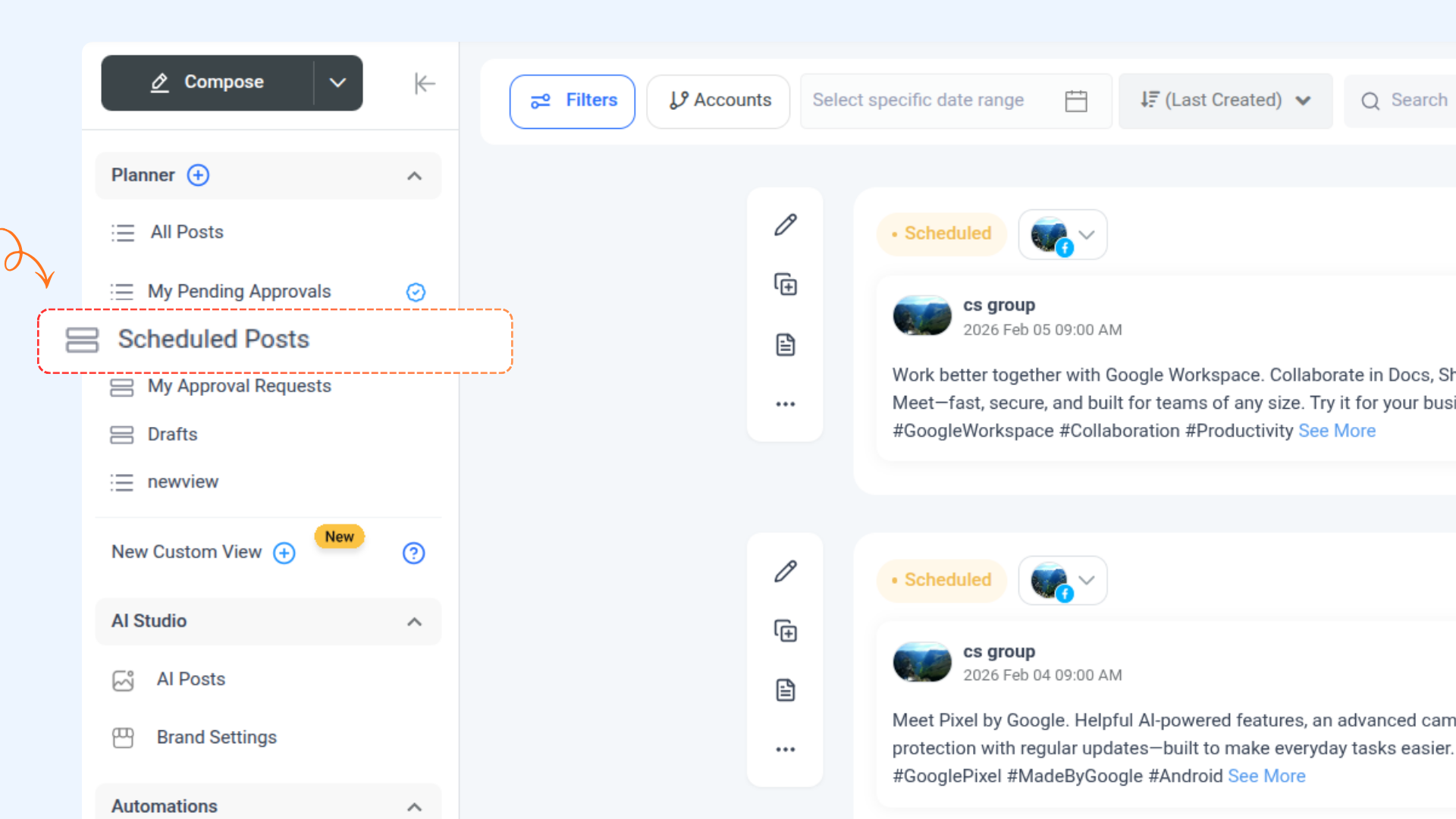The image size is (1456, 819).
Task: Collapse the Planner section
Action: click(x=414, y=176)
